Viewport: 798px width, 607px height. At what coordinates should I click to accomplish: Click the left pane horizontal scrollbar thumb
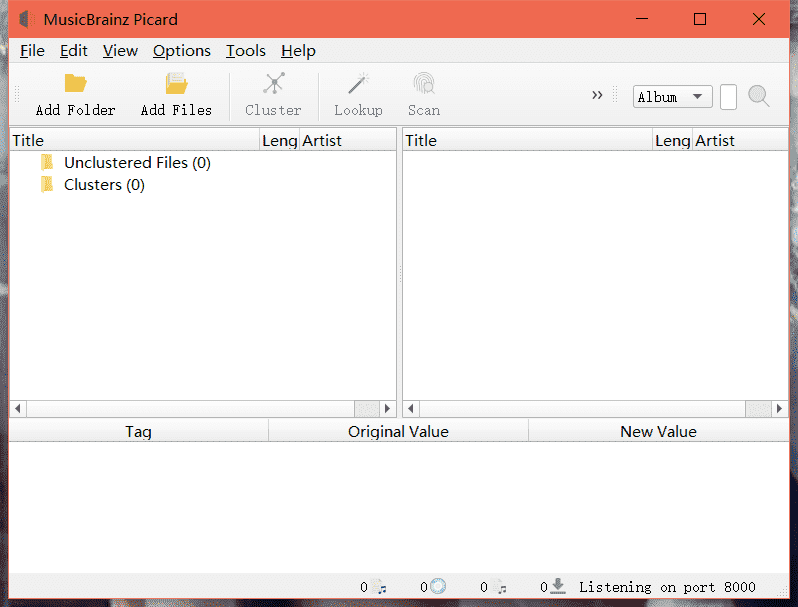coord(366,409)
